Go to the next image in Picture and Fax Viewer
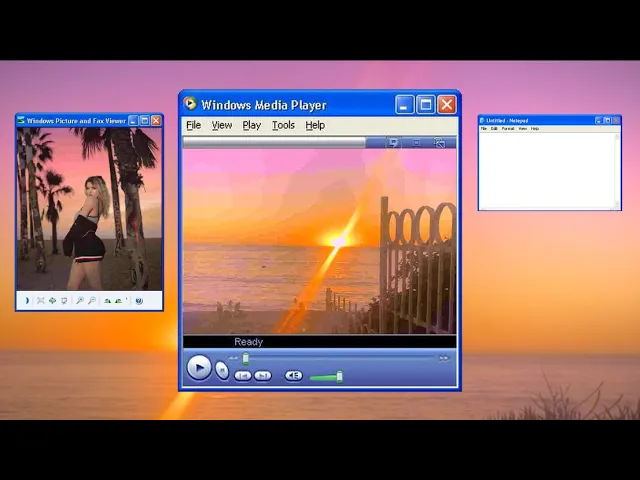This screenshot has height=480, width=640. [x=27, y=300]
